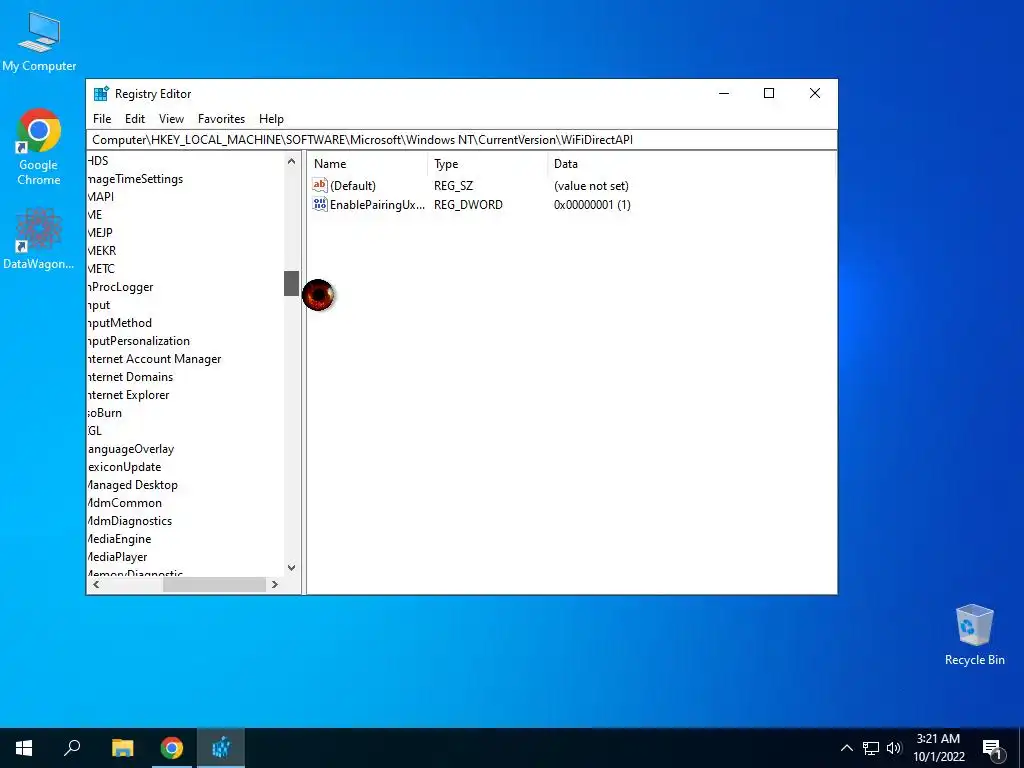The width and height of the screenshot is (1024, 768).
Task: Select the Internet Account Manager key
Action: click(154, 359)
